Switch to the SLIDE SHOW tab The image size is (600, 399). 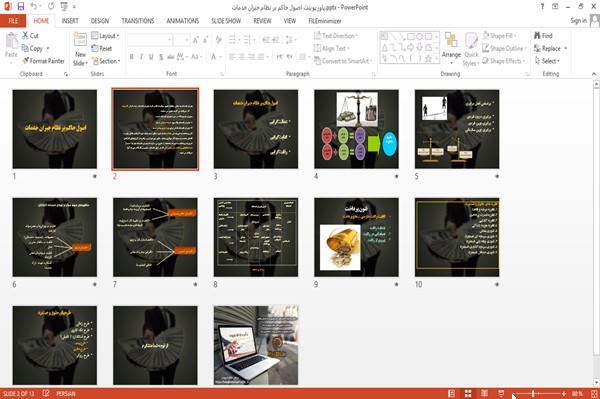(226, 21)
